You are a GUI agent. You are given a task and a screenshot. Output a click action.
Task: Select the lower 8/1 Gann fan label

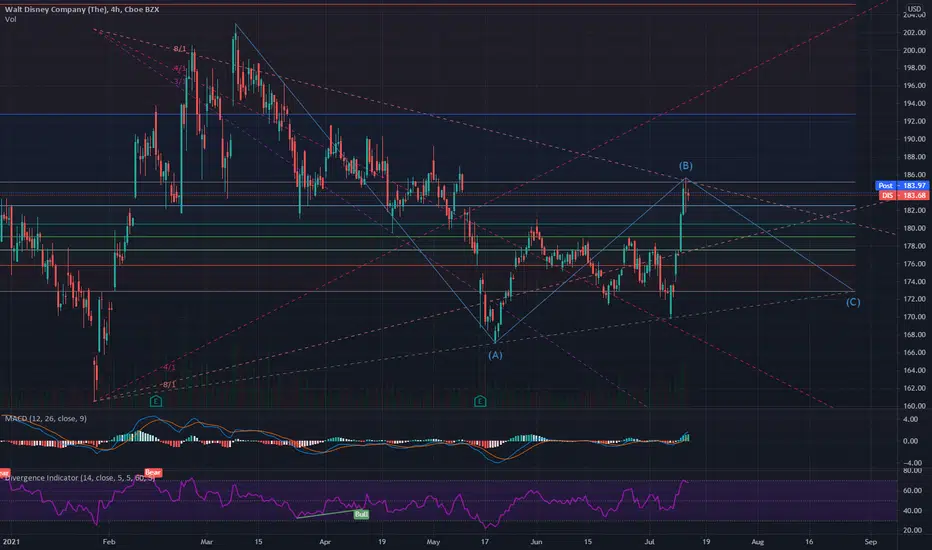169,385
